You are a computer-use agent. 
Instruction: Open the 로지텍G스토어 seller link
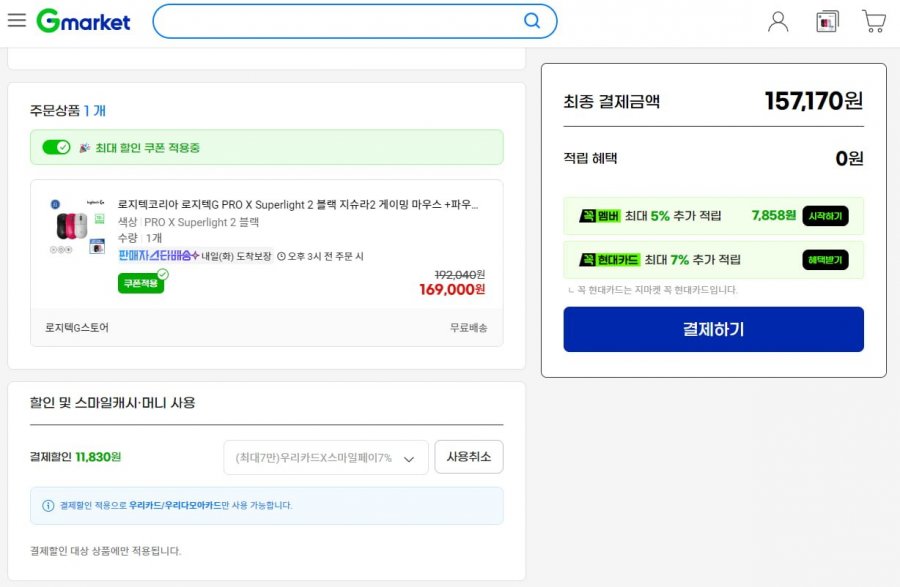pyautogui.click(x=77, y=328)
